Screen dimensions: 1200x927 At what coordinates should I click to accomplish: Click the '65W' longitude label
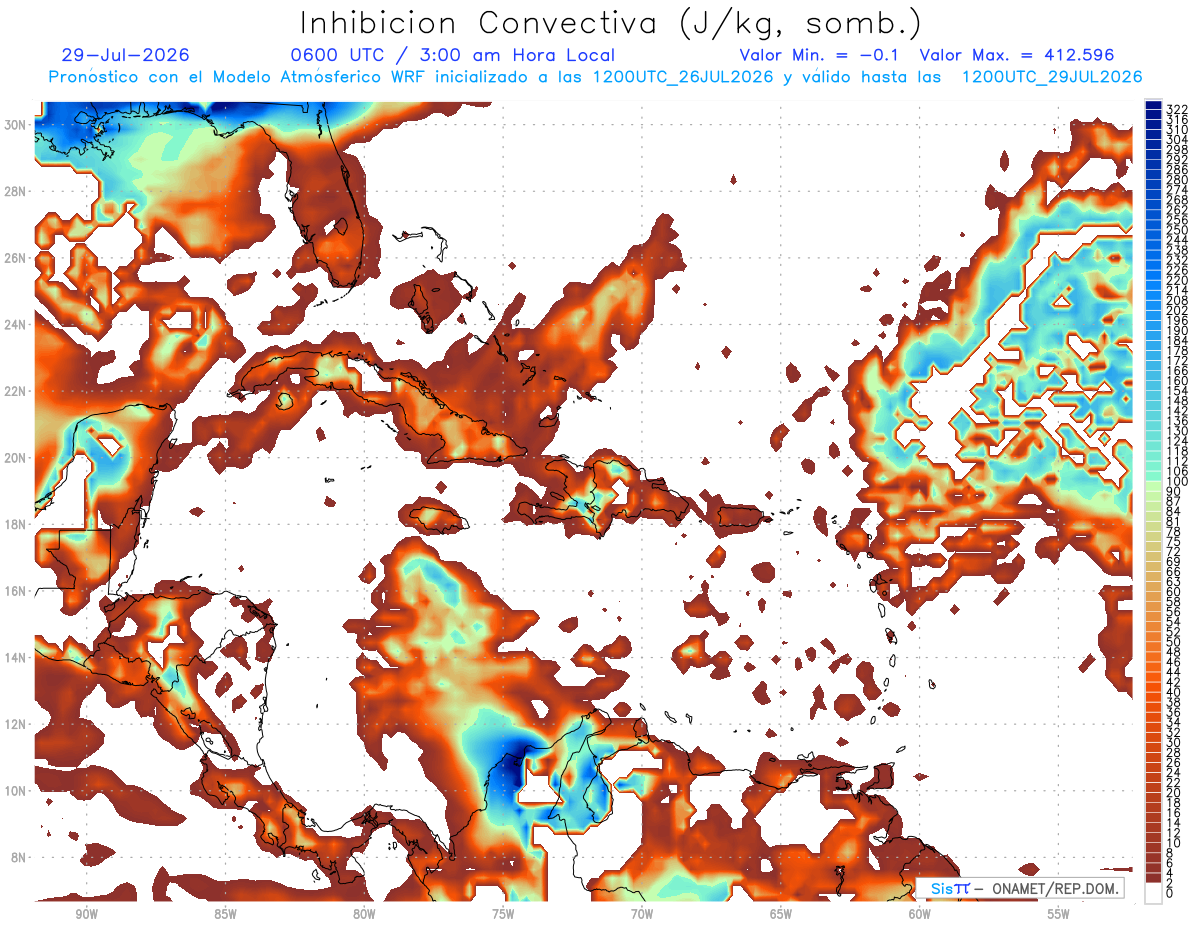781,914
